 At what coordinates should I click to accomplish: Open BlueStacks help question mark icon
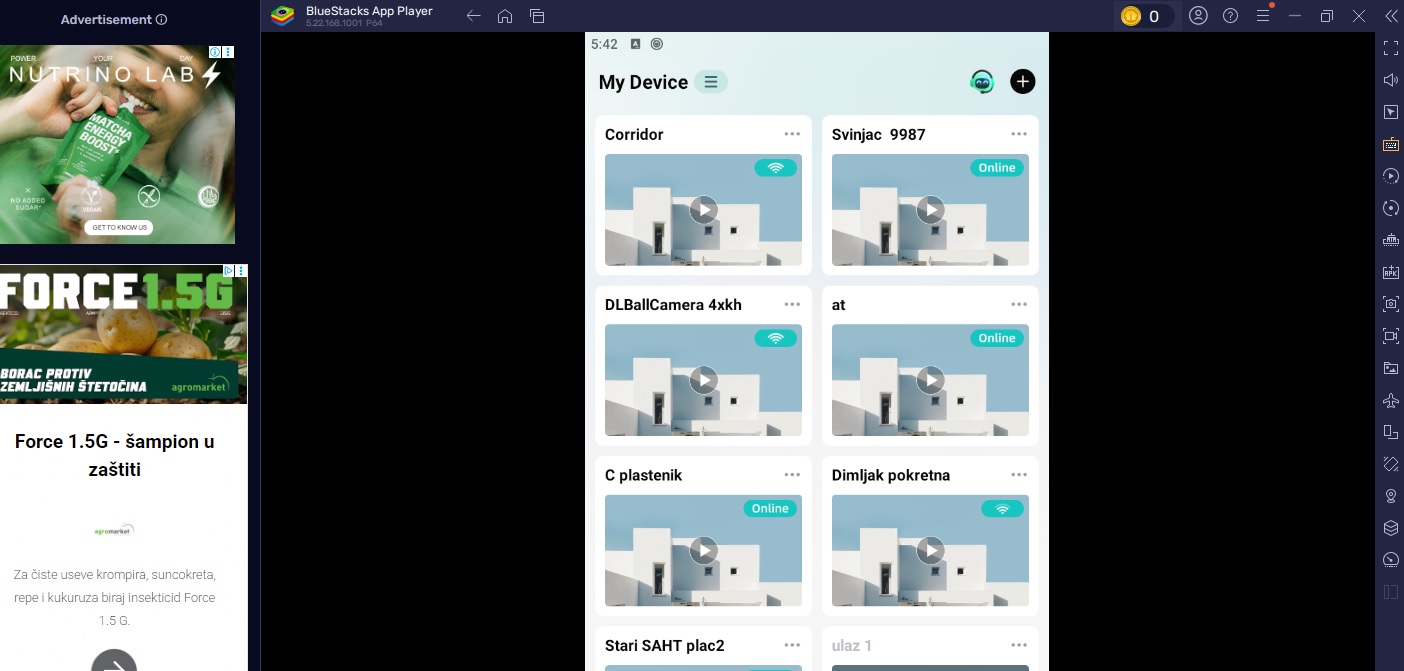tap(1231, 16)
